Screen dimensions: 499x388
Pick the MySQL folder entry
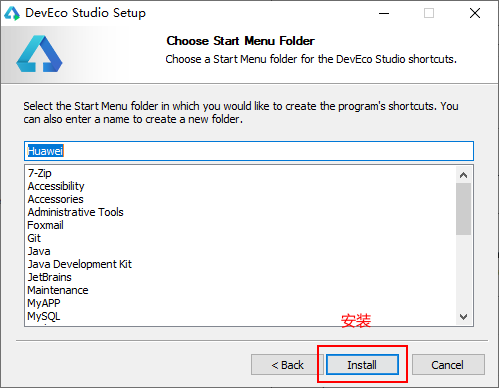pyautogui.click(x=44, y=316)
